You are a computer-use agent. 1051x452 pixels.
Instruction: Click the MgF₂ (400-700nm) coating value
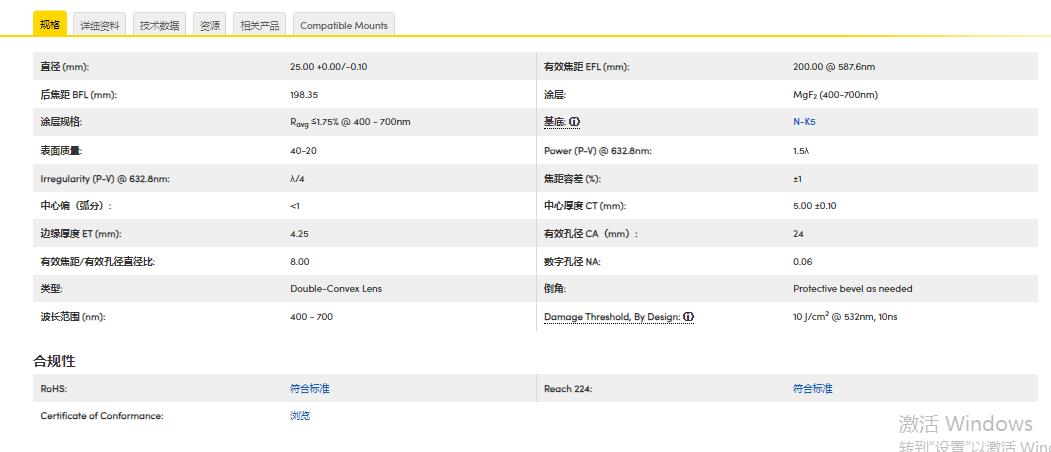point(835,95)
